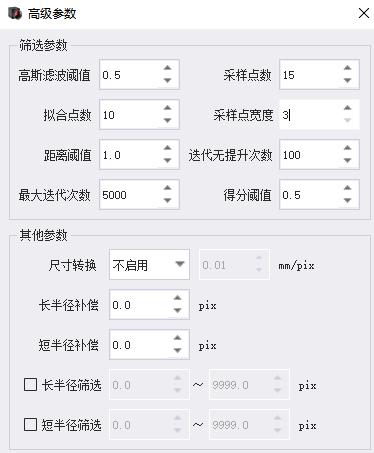Screen dimensions: 374x453
Task: Click the 采样点数 field showing 15
Action: point(309,75)
